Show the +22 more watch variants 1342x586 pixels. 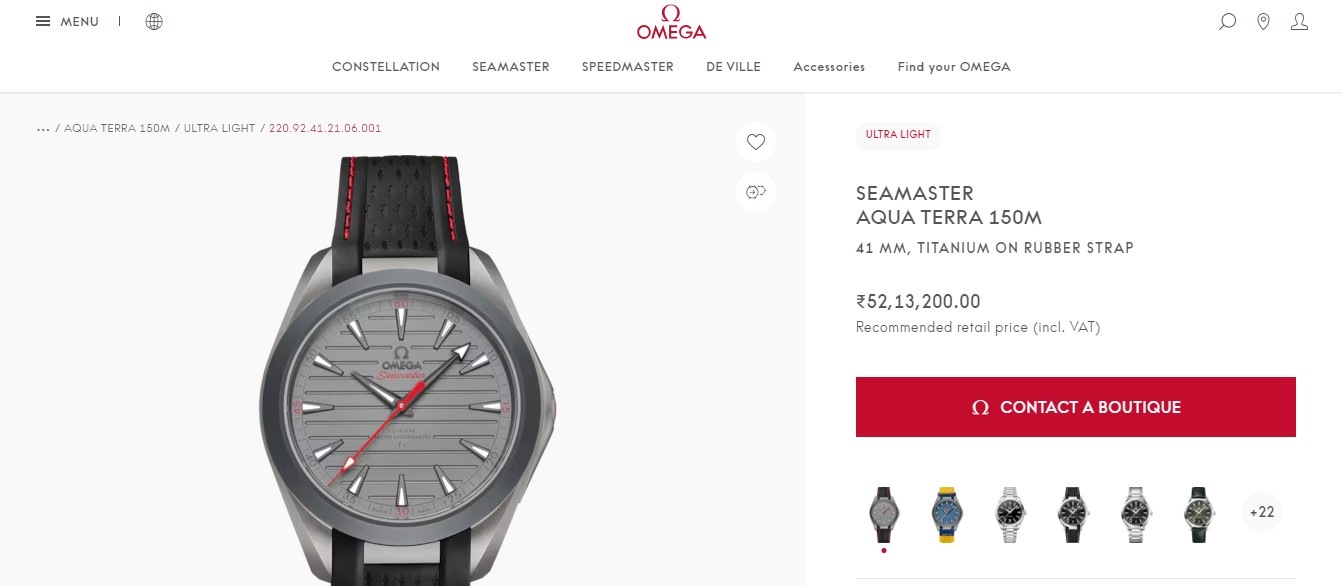pos(1262,512)
